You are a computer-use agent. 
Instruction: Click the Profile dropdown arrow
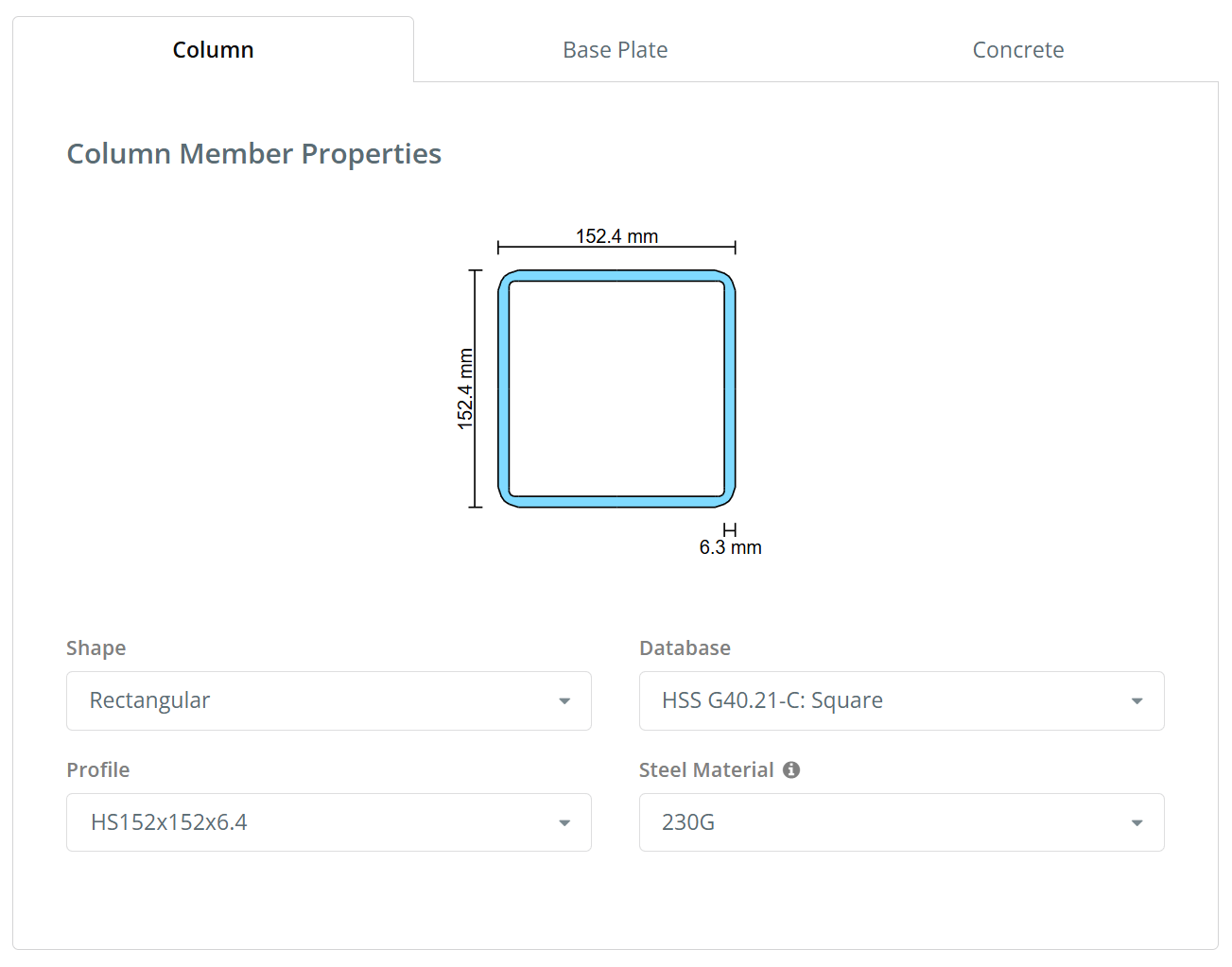(x=564, y=822)
